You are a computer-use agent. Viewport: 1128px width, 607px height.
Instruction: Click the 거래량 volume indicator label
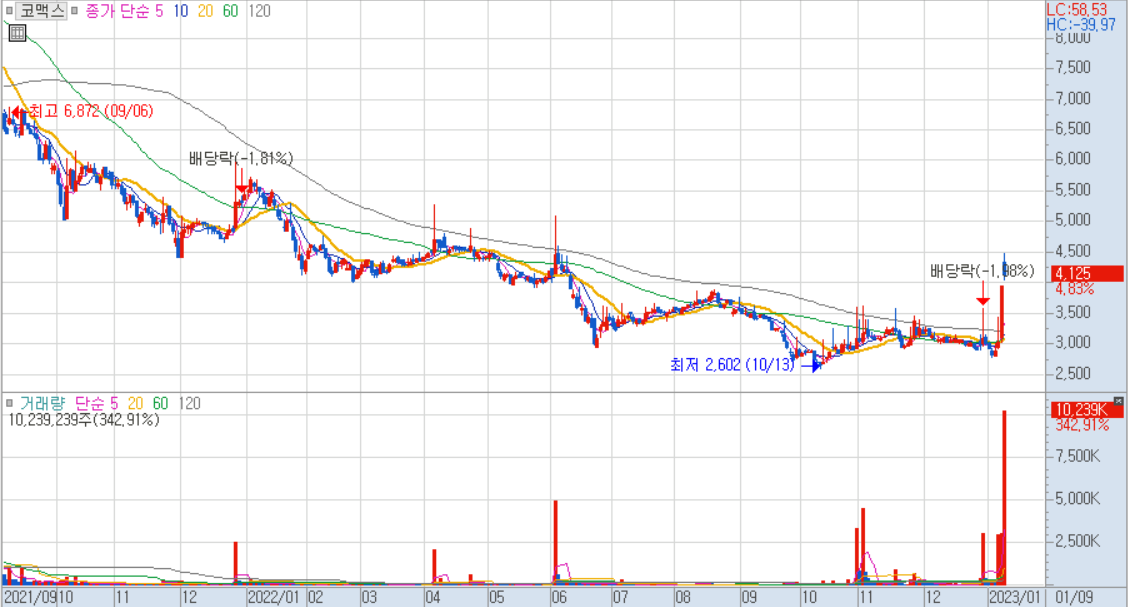42,403
